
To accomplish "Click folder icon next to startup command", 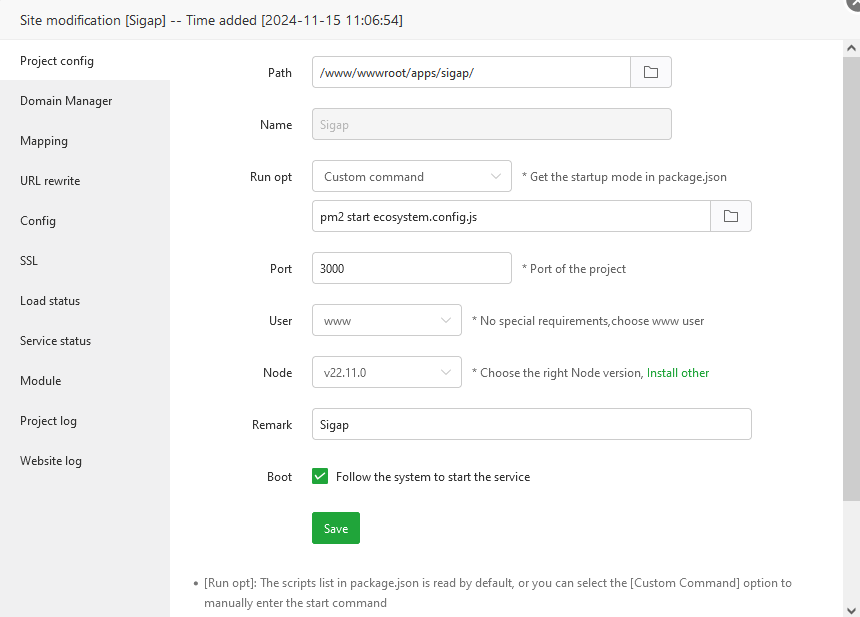I will tap(731, 216).
